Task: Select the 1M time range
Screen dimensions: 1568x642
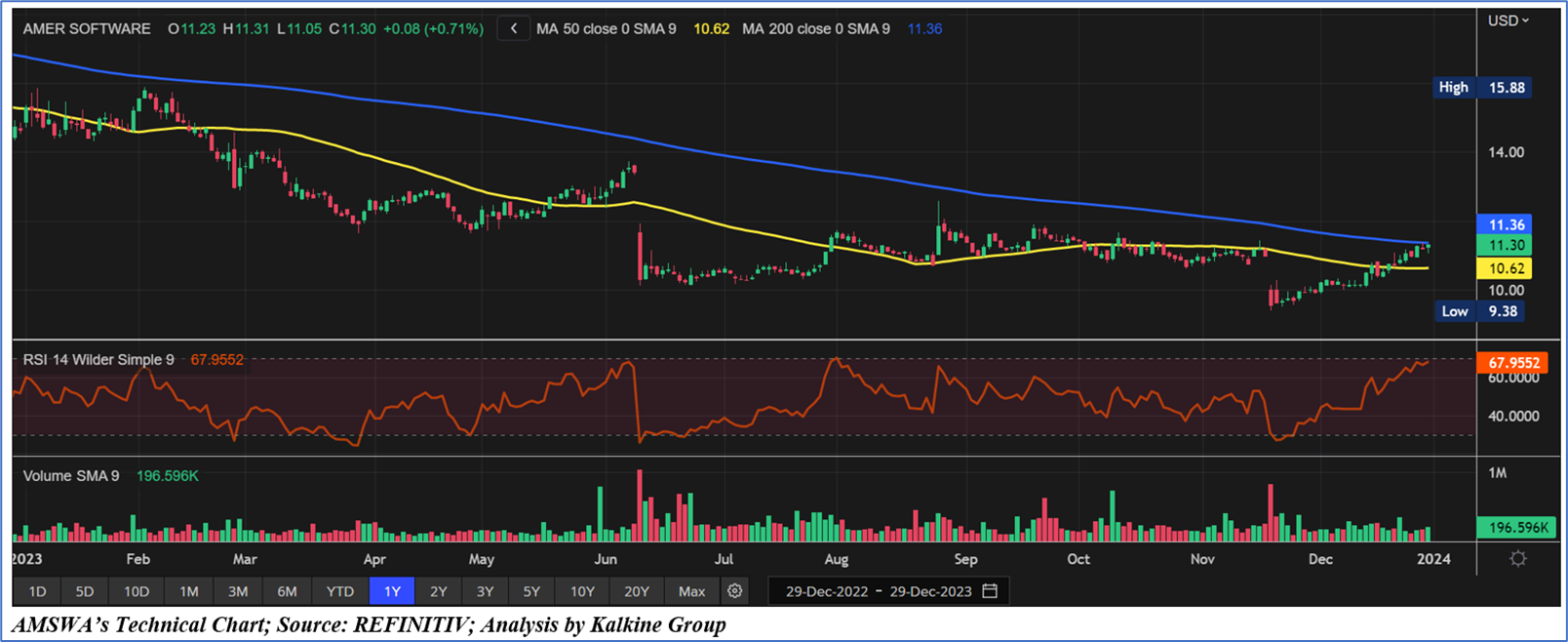Action: (189, 591)
